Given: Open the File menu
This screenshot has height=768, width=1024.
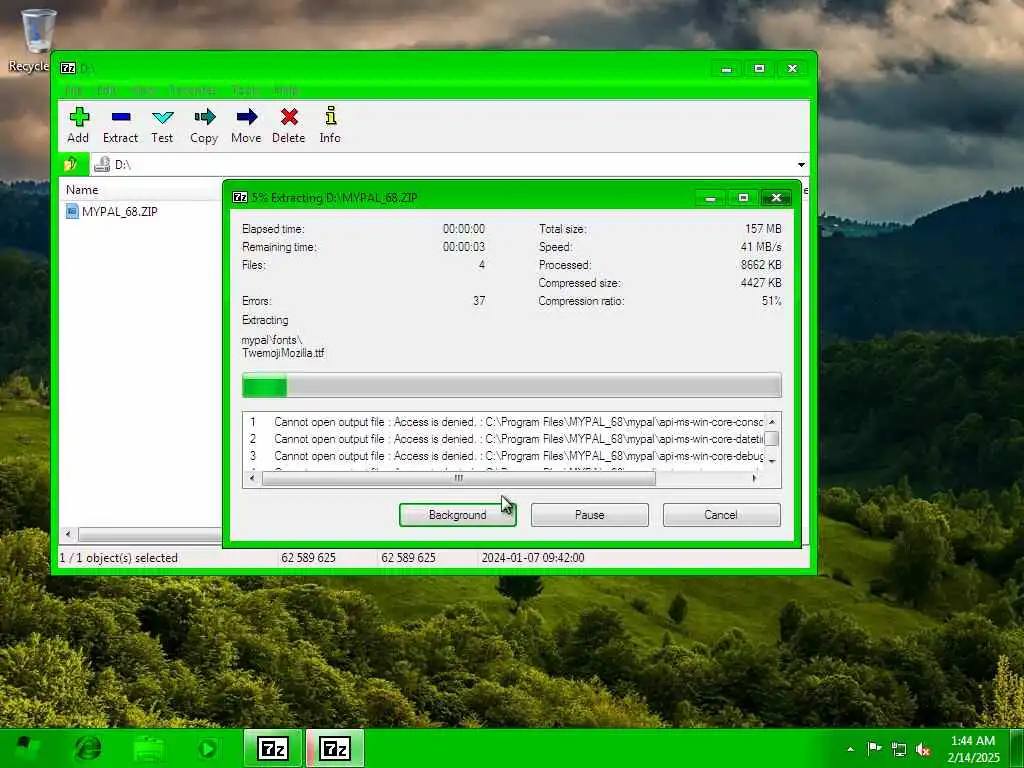Looking at the screenshot, I should (x=73, y=90).
